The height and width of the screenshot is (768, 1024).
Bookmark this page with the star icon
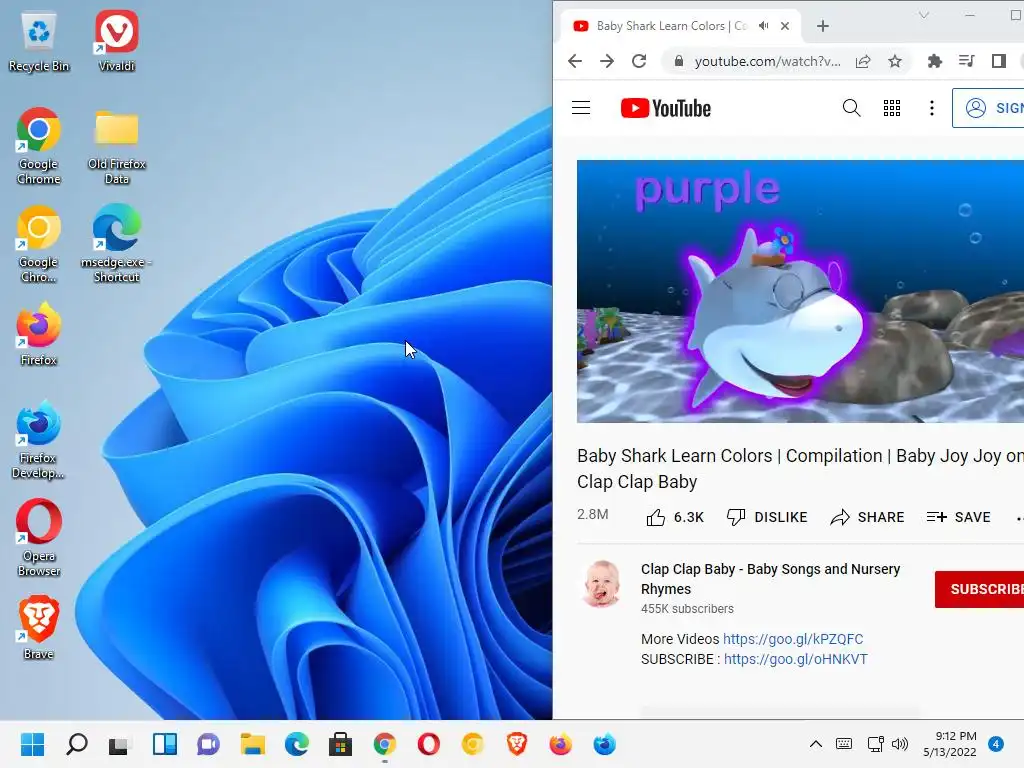click(895, 61)
